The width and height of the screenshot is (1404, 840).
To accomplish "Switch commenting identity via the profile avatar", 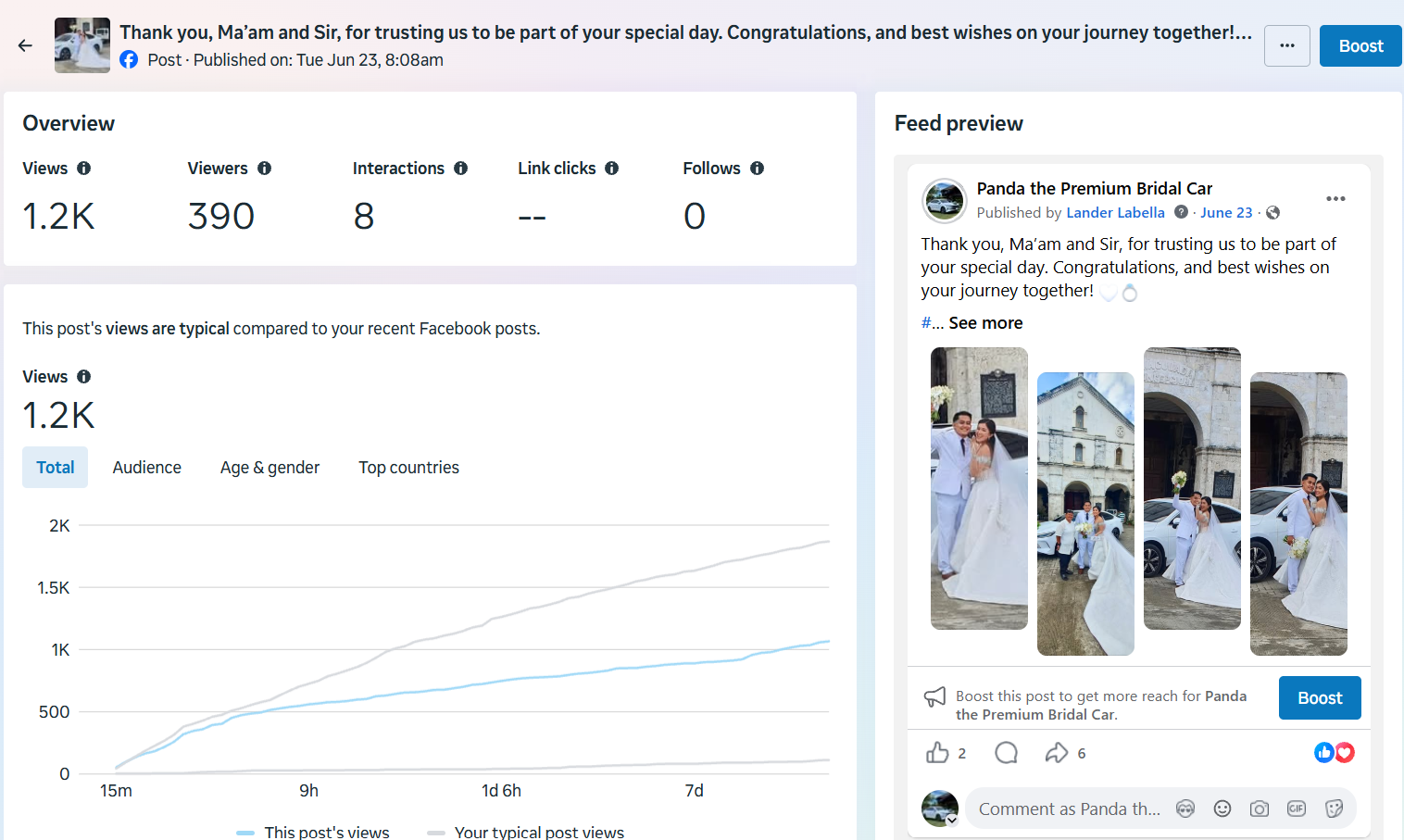I will [940, 809].
